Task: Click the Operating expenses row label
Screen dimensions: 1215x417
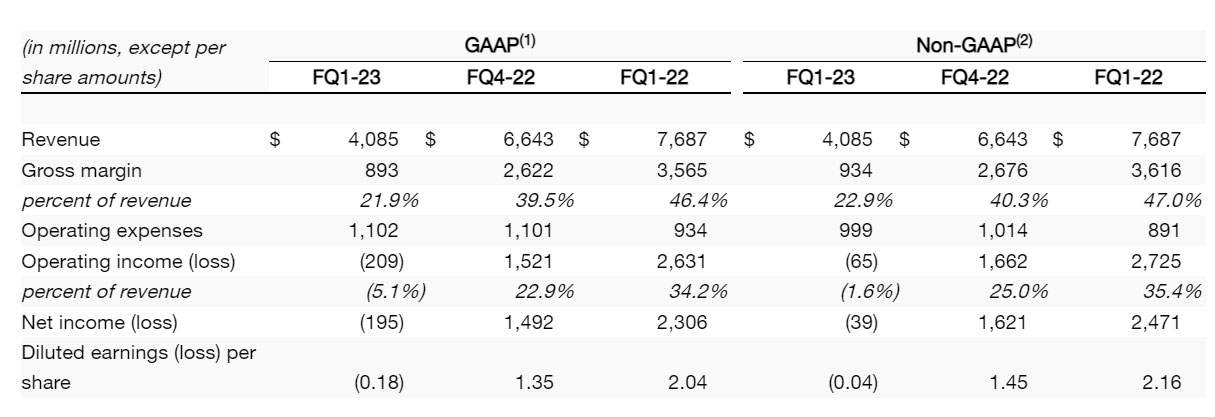Action: 111,231
